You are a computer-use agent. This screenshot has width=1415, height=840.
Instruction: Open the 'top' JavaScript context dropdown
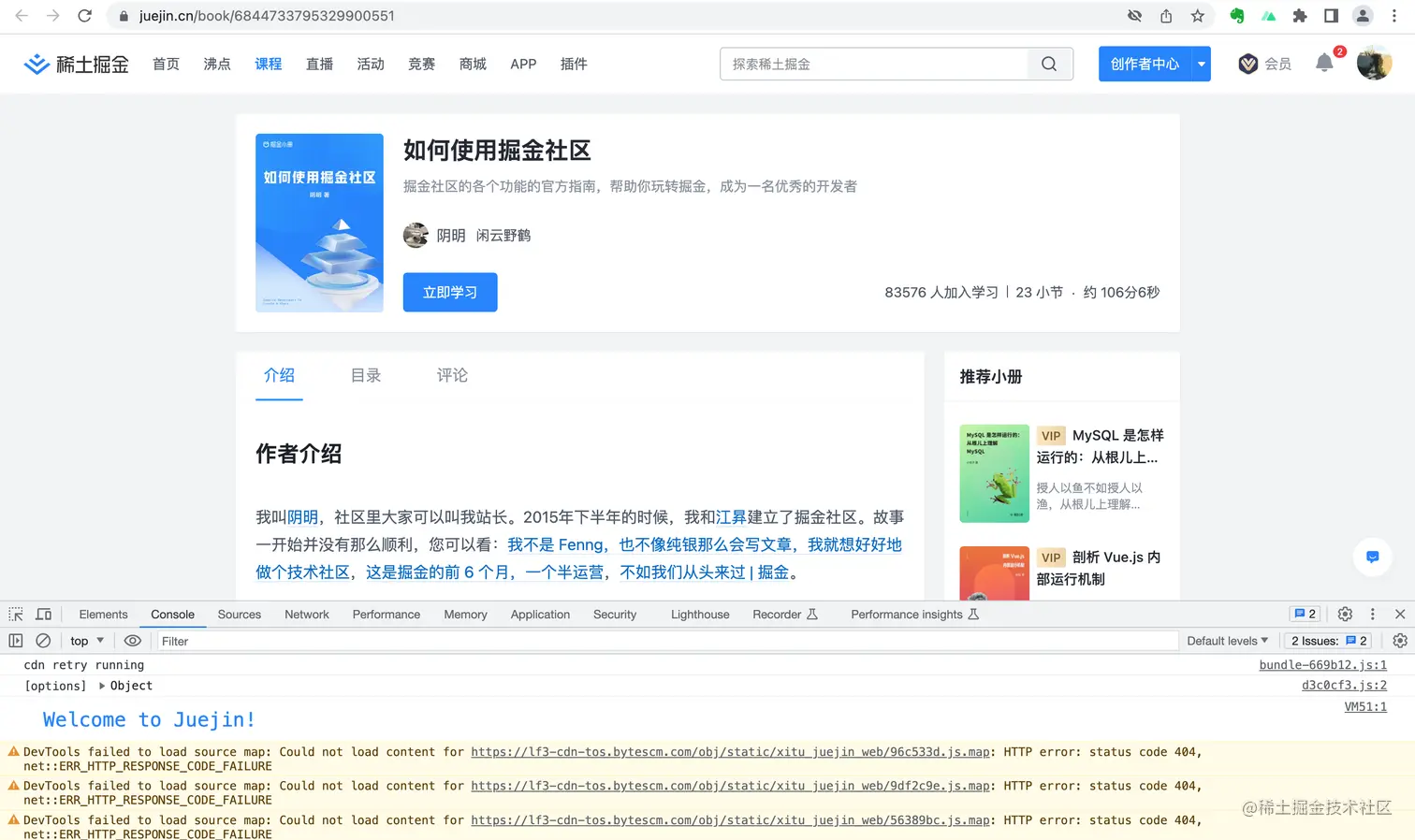(x=87, y=641)
